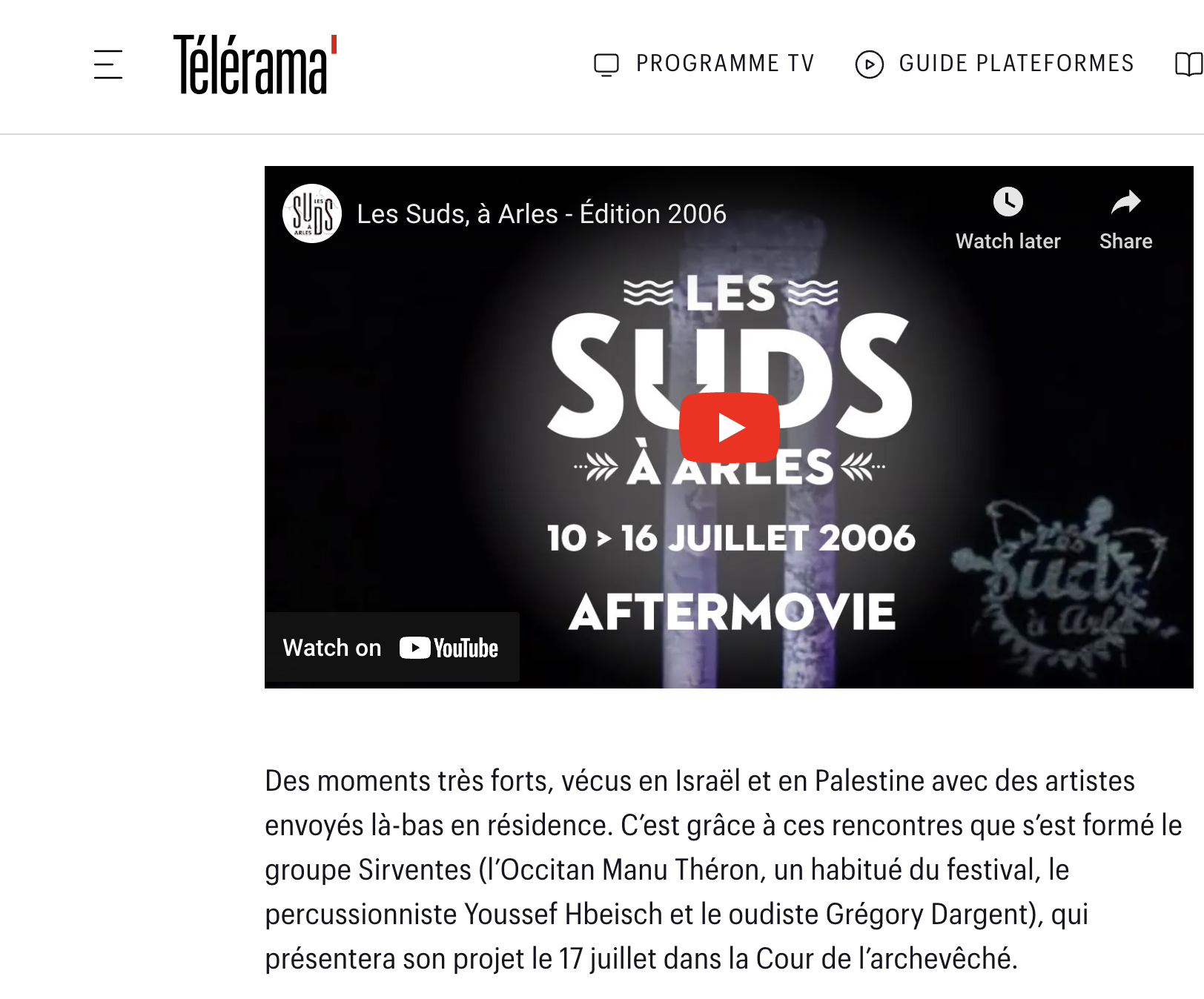Click the Aftermovie text on the video thumbnail

pos(732,612)
